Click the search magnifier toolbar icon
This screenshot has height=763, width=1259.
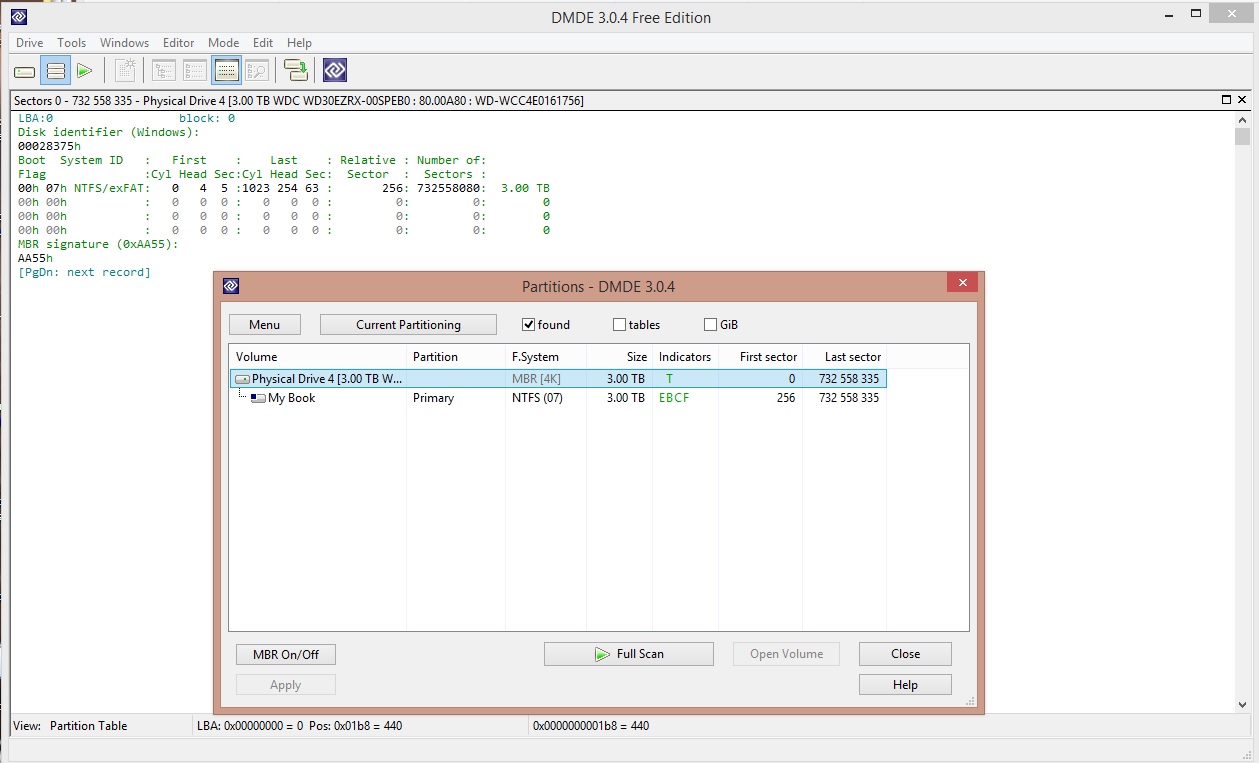click(x=257, y=71)
